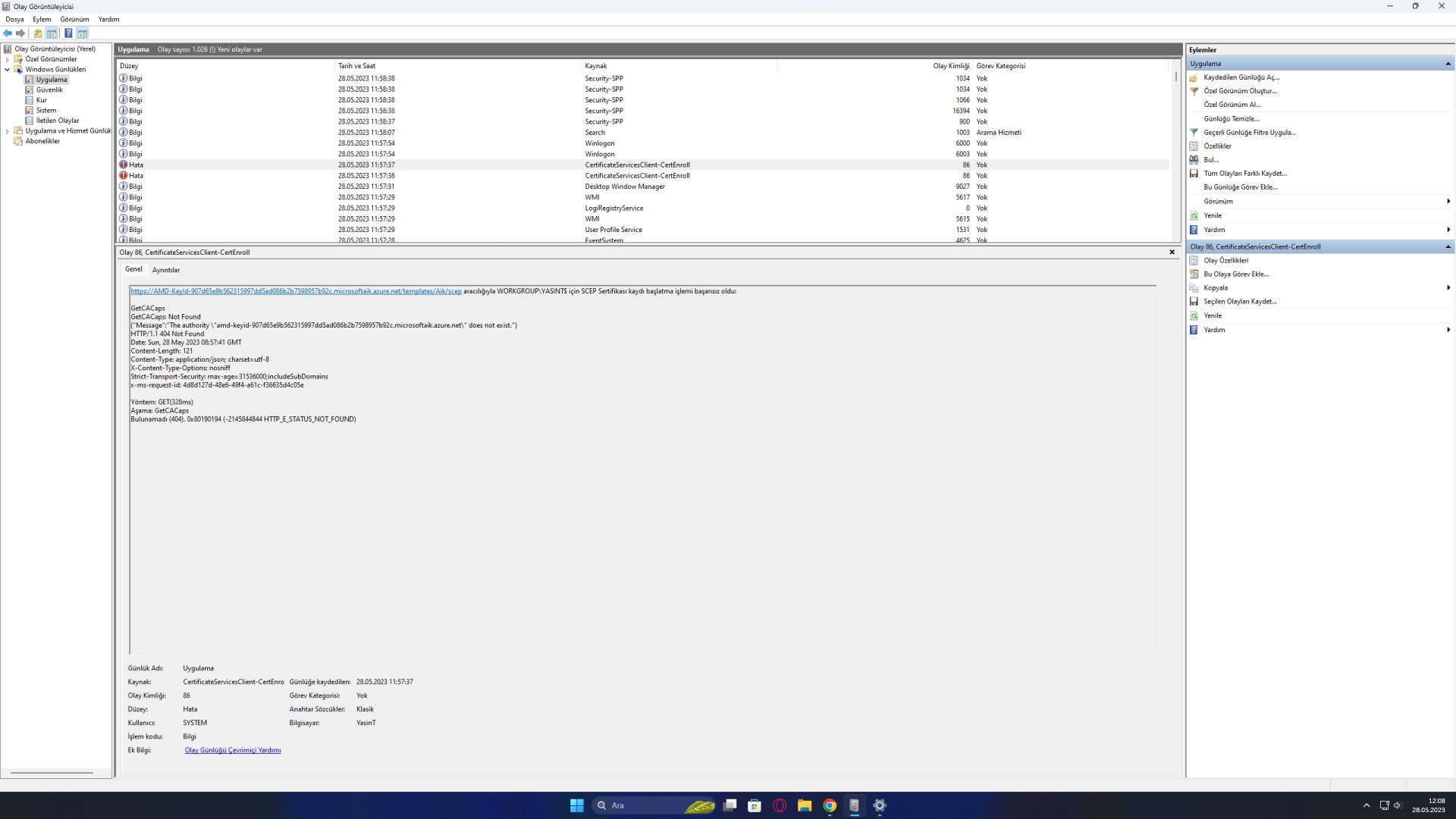Close the Olay 86 preview pane
Image resolution: width=1456 pixels, height=819 pixels.
[1172, 253]
